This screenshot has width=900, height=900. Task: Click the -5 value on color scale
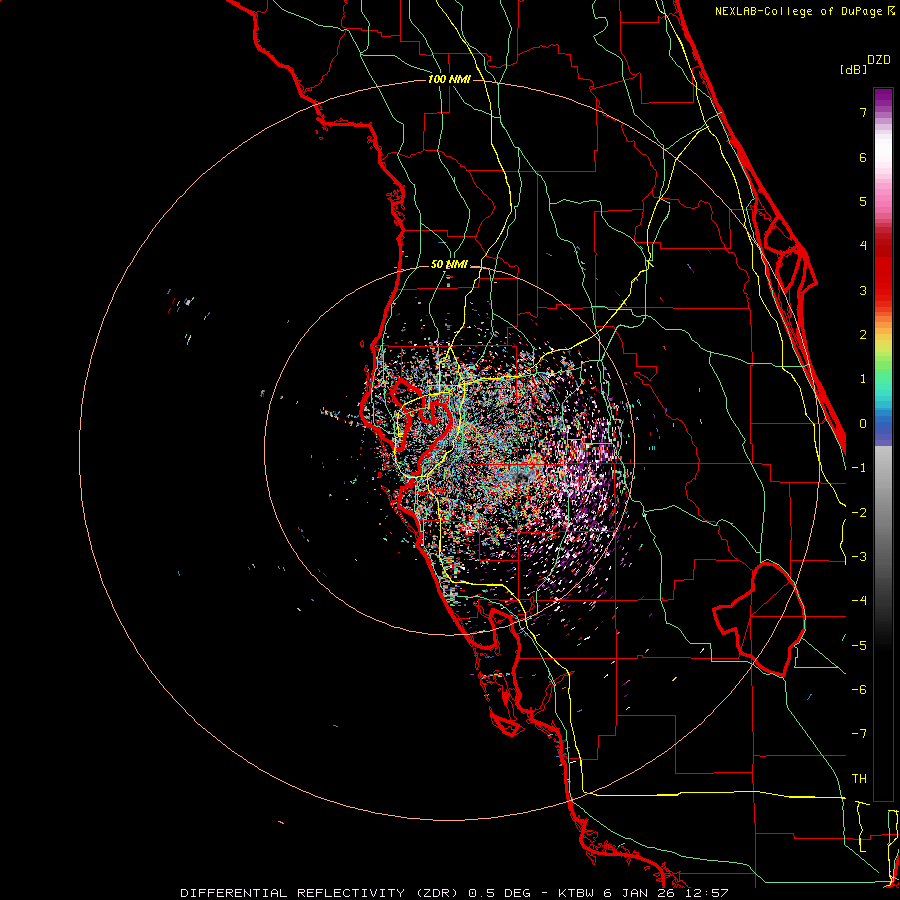coord(859,645)
